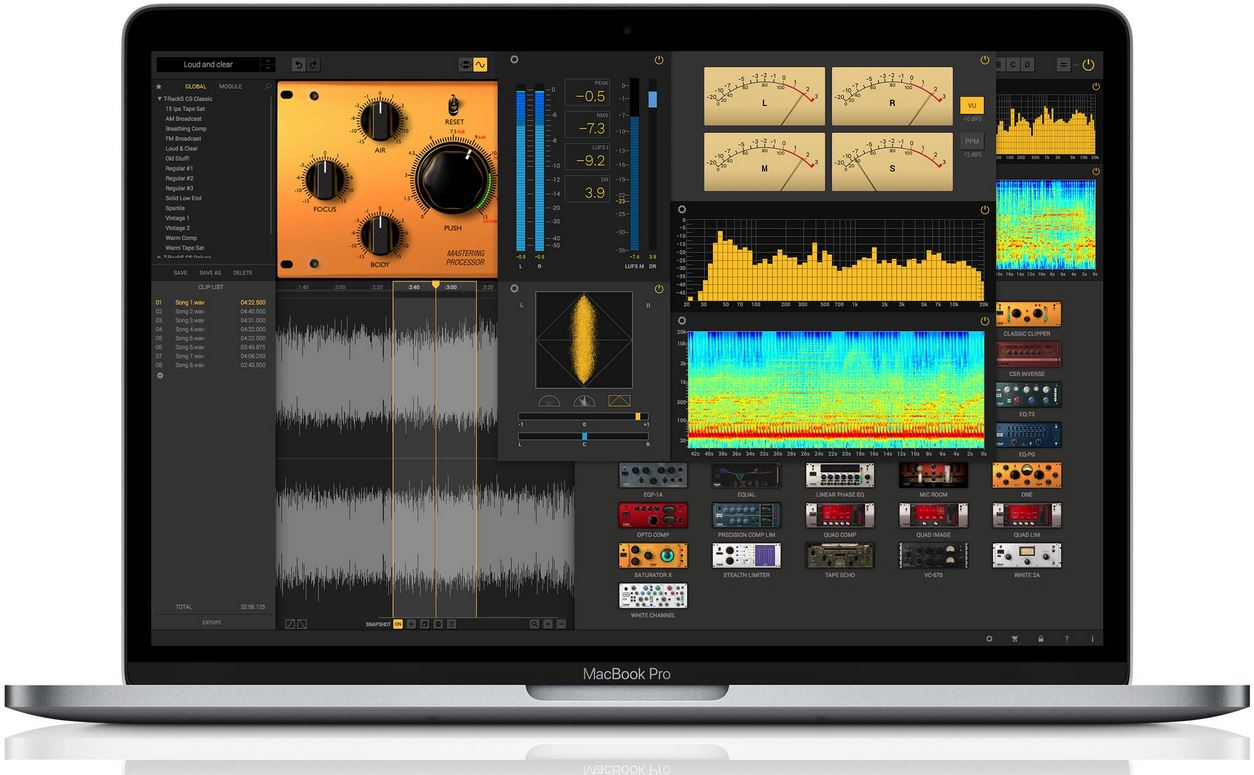Click the AIR knob
This screenshot has width=1254, height=775.
379,120
